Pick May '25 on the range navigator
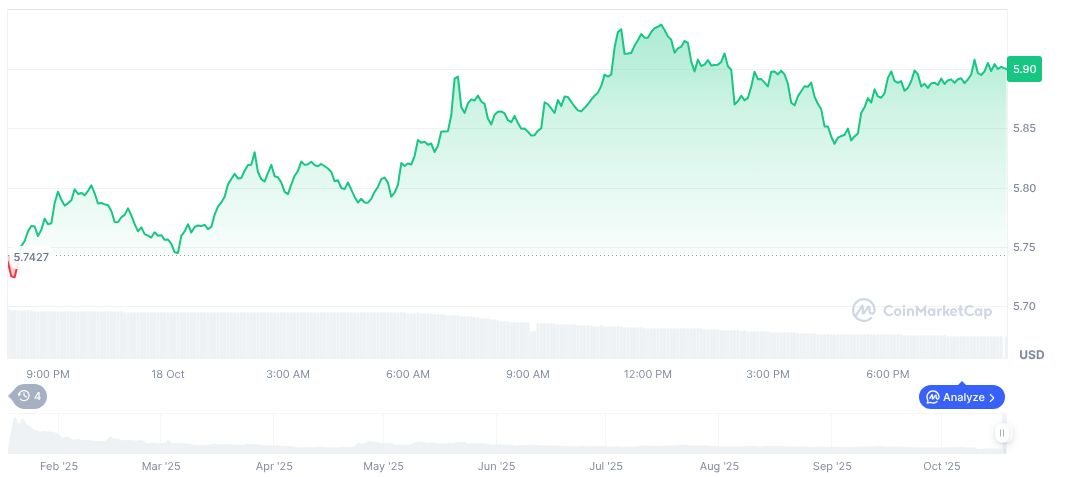 [382, 466]
